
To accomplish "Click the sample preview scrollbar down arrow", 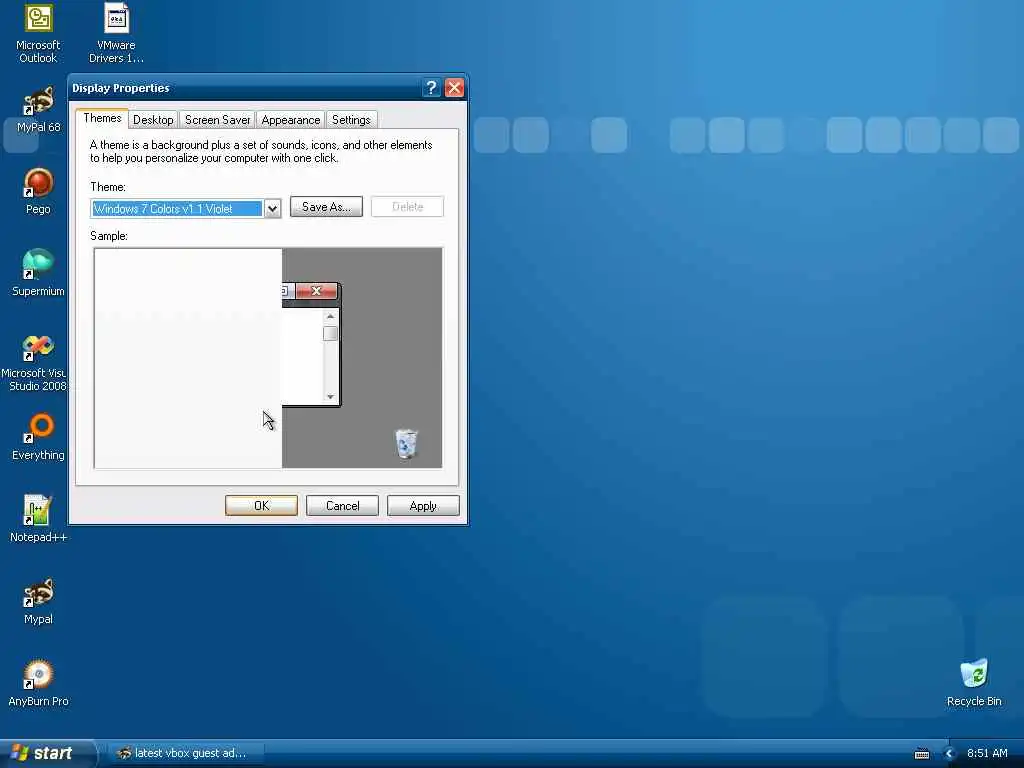I will point(330,396).
